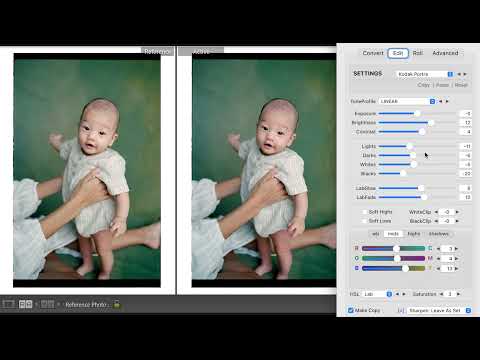The image size is (480, 360).
Task: Increase WhiteClip with right arrow
Action: (457, 212)
